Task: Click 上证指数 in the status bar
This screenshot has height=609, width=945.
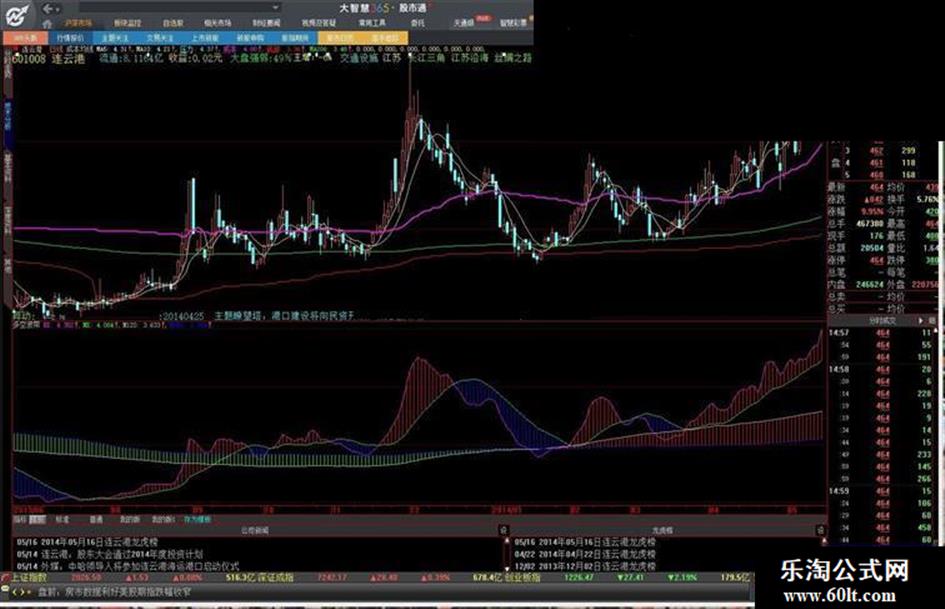Action: point(29,578)
